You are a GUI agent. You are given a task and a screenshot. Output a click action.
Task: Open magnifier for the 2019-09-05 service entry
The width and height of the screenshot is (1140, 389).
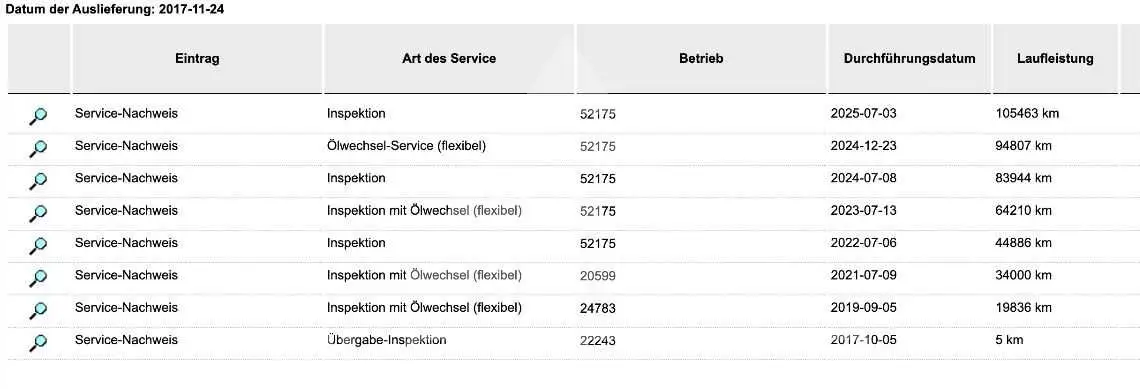[39, 310]
